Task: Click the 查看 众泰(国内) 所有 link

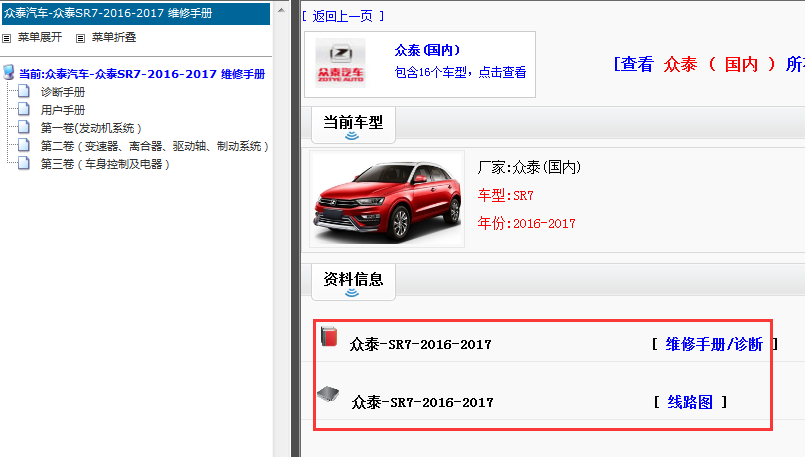Action: click(x=709, y=64)
